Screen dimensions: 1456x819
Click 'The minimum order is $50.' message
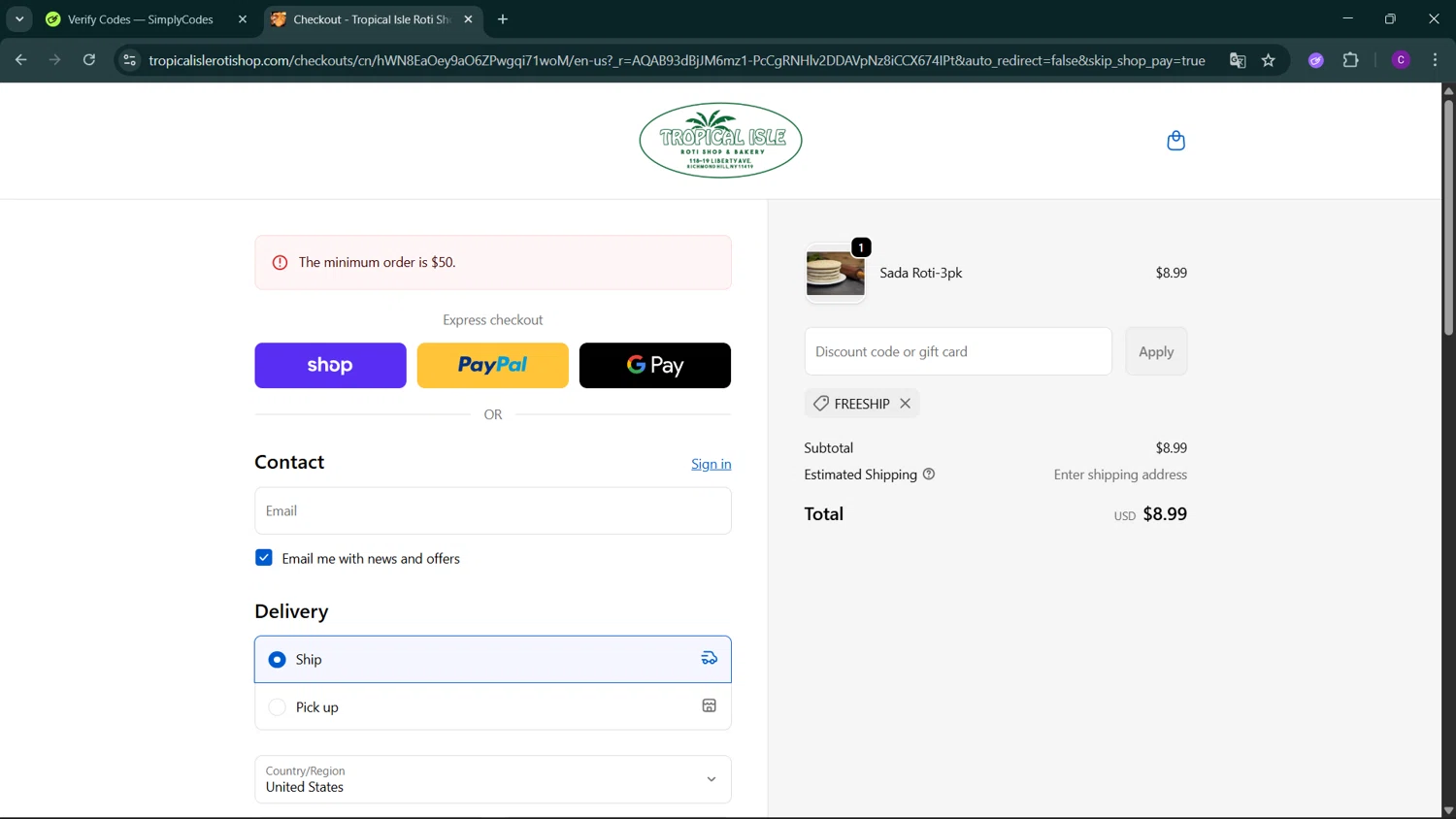pyautogui.click(x=378, y=262)
